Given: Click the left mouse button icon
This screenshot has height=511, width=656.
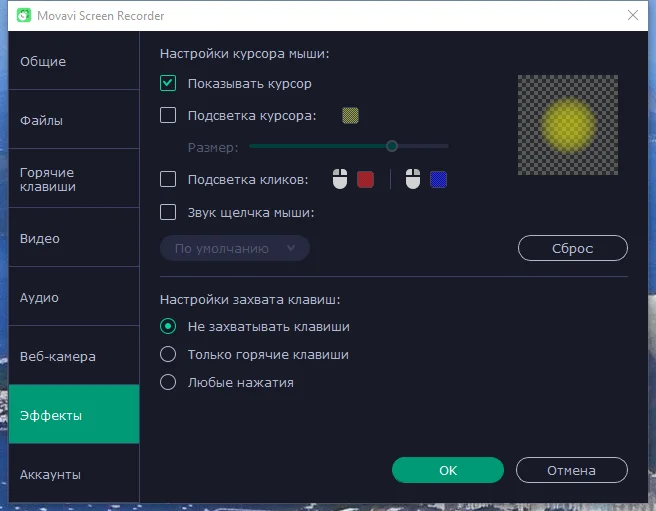Looking at the screenshot, I should click(x=340, y=179).
